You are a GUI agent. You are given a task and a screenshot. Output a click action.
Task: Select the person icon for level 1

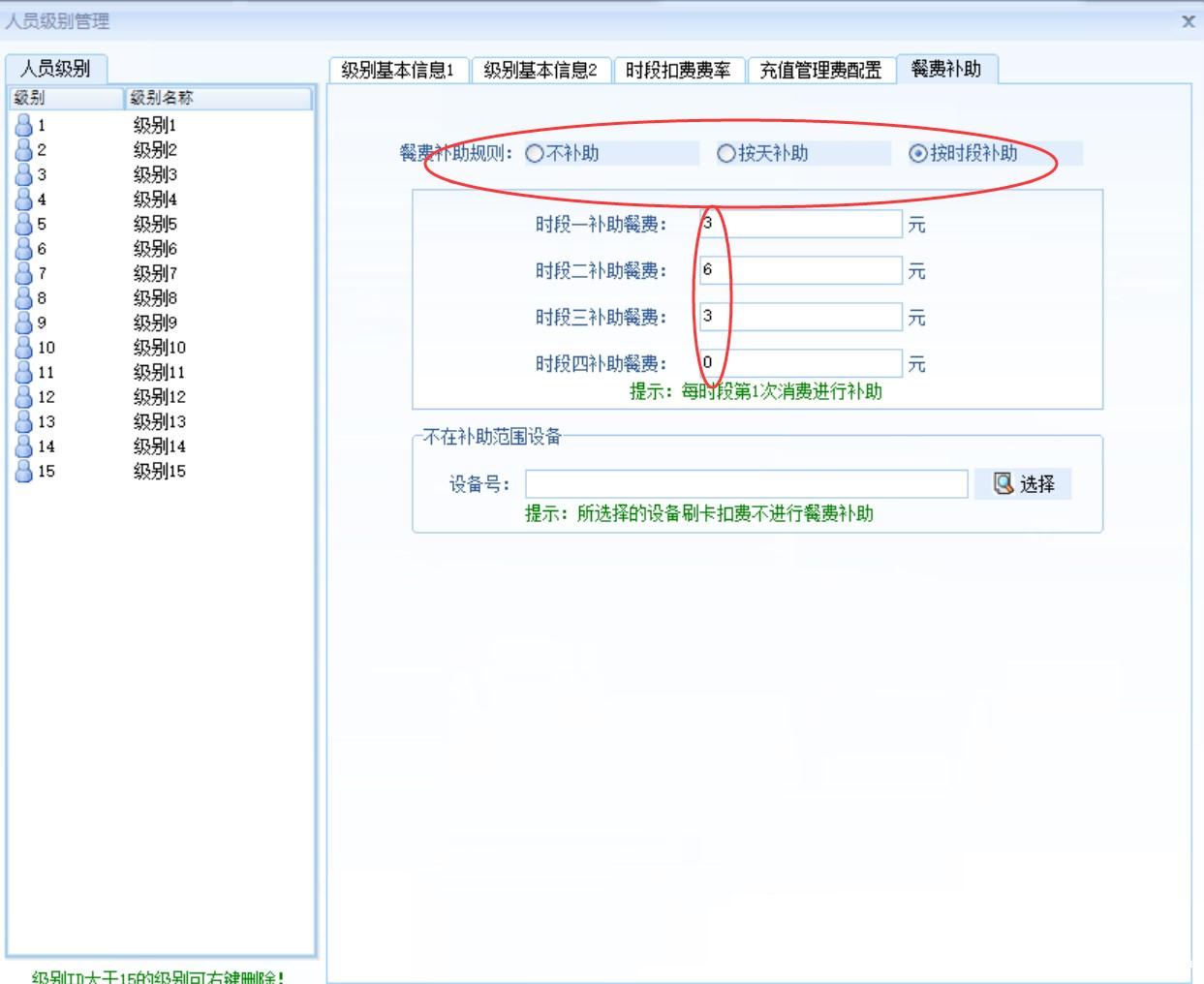(x=24, y=125)
